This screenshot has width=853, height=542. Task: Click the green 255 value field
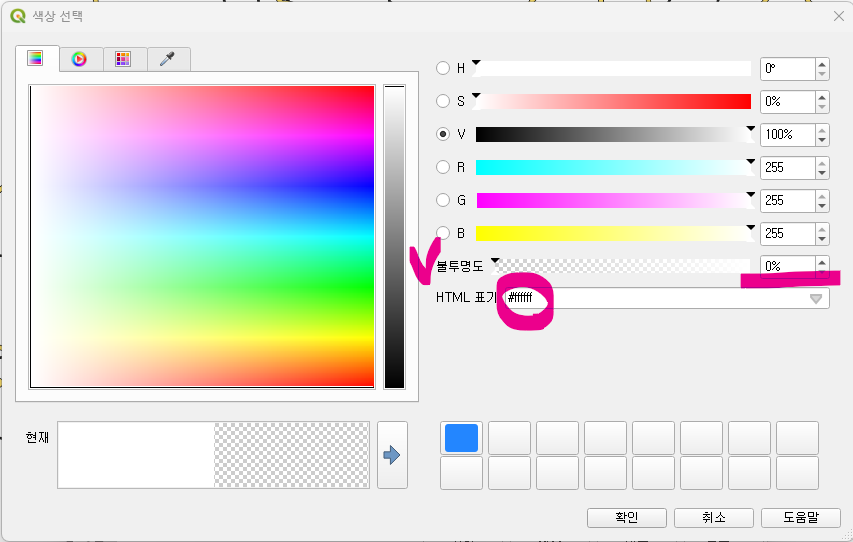click(788, 201)
